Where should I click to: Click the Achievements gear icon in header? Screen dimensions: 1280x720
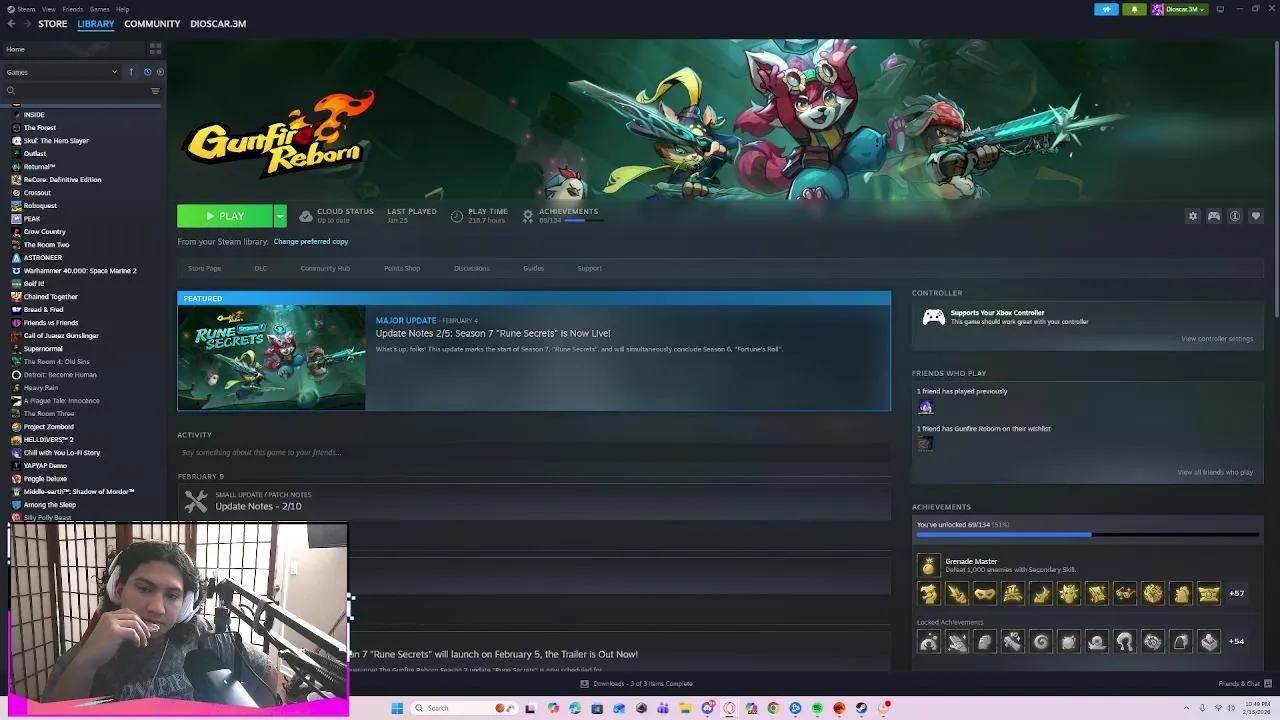(528, 216)
